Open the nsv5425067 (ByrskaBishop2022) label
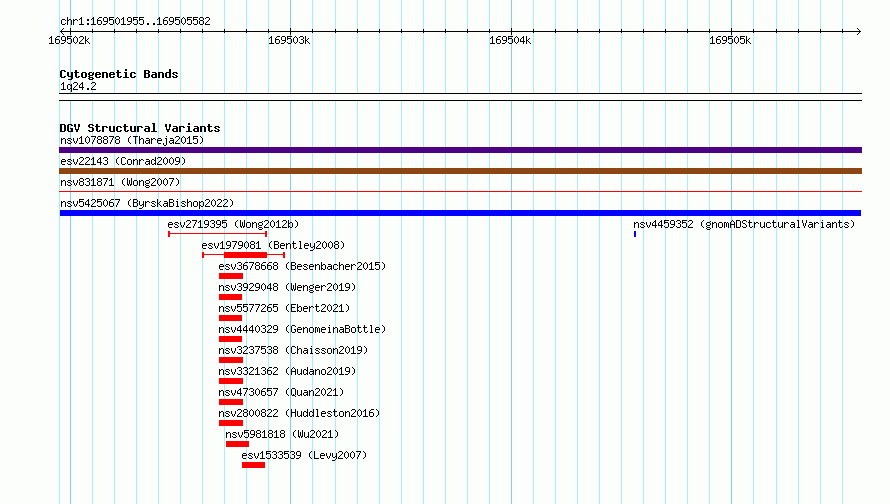Image resolution: width=890 pixels, height=504 pixels. tap(147, 203)
